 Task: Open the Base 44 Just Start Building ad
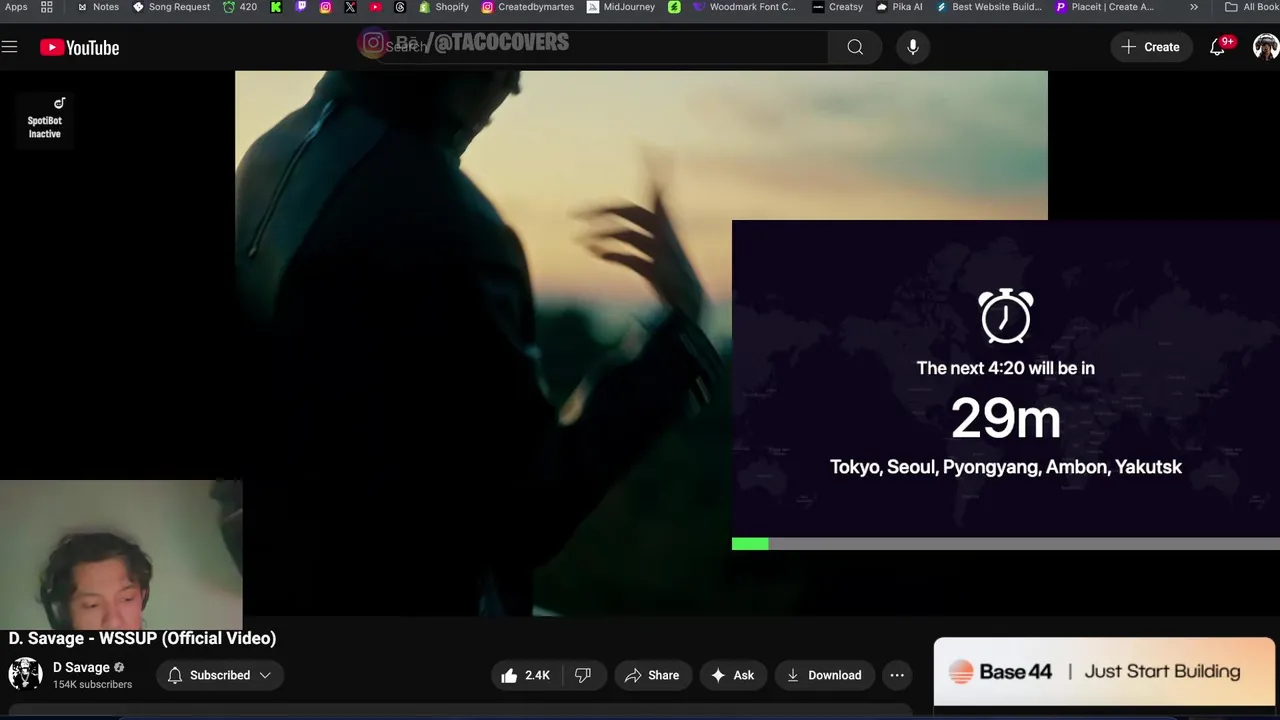click(x=1104, y=672)
